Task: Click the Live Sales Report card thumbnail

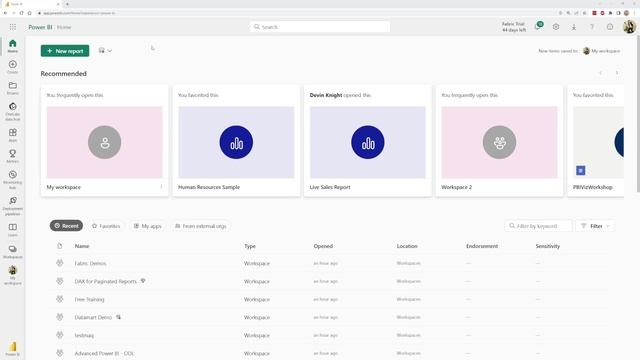Action: click(368, 142)
